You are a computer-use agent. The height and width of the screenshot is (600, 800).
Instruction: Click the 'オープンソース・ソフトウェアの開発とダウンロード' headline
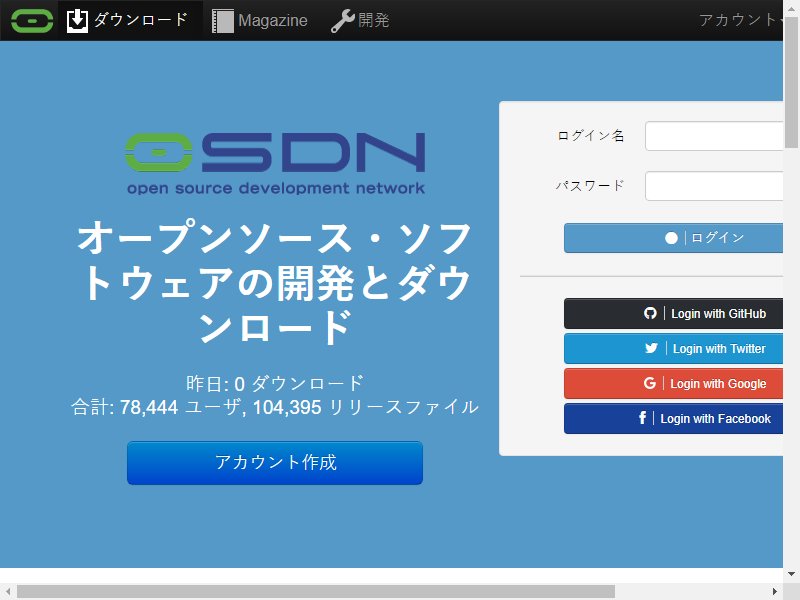click(x=275, y=282)
